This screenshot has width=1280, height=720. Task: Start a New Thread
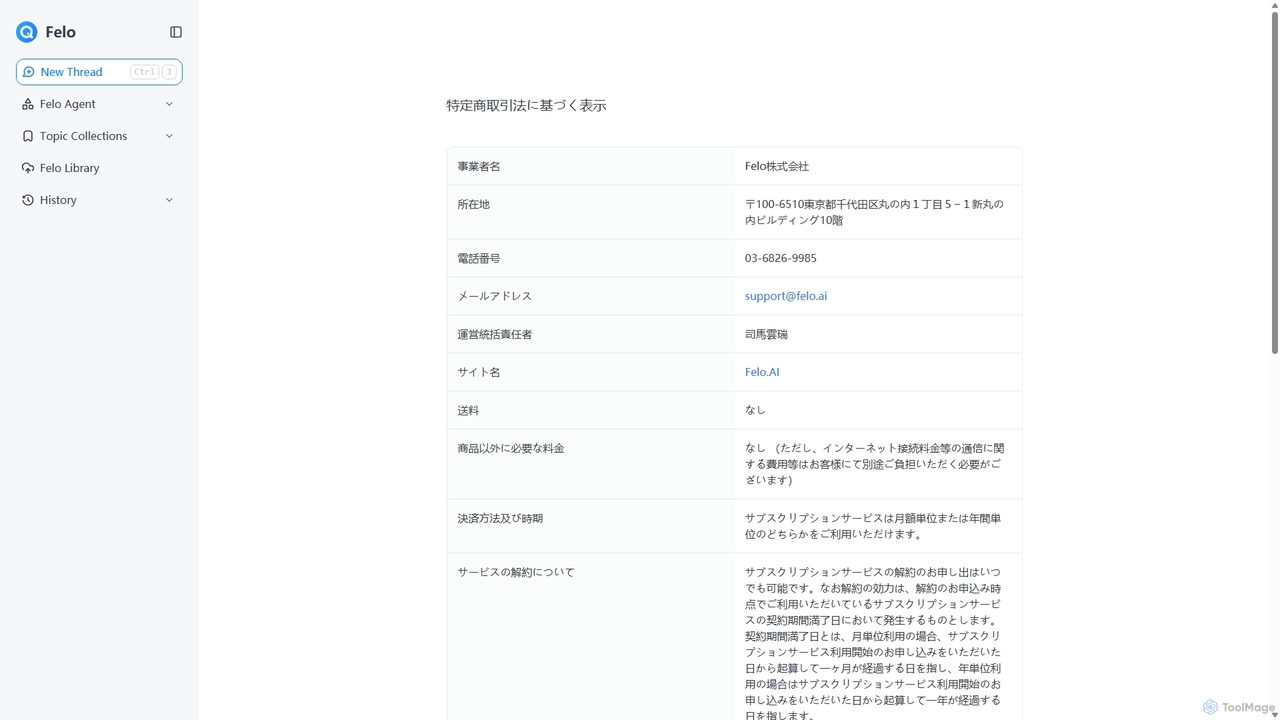tap(99, 72)
